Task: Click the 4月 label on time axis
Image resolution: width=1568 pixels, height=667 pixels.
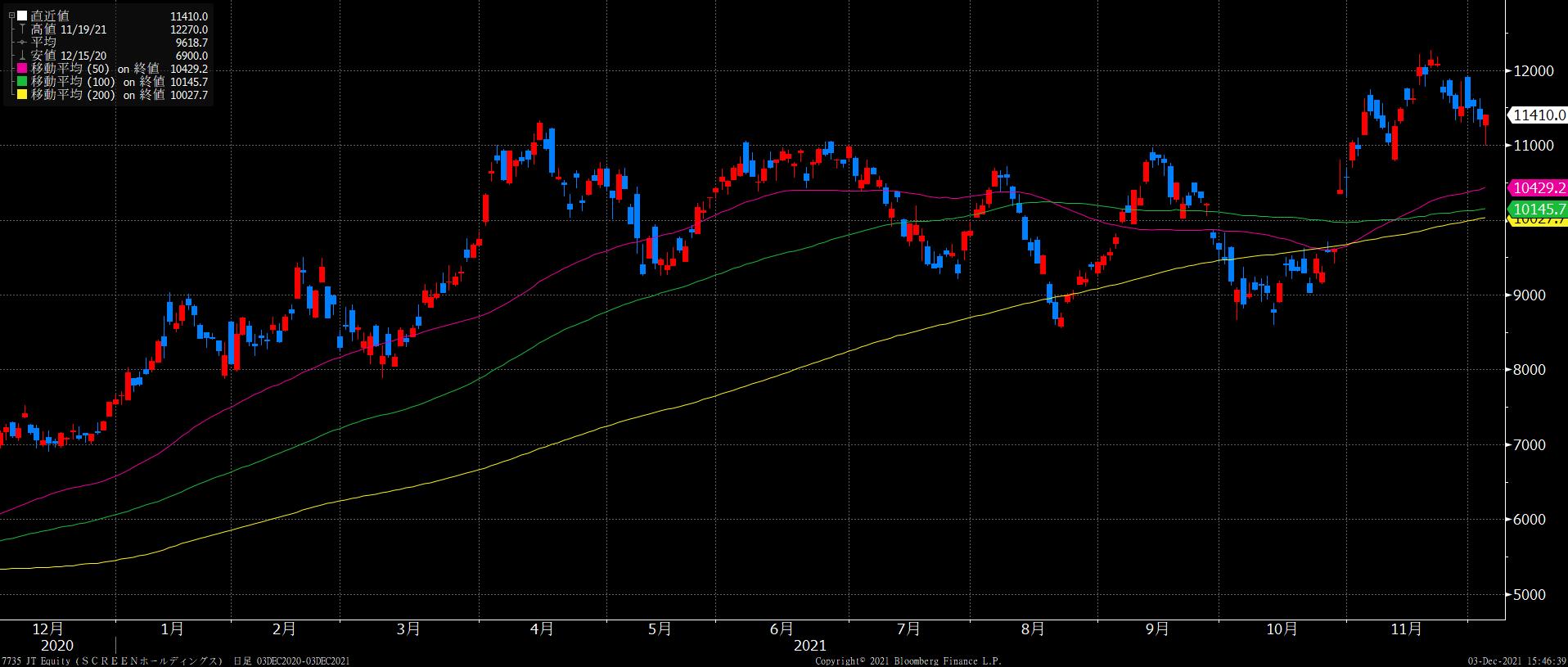Action: pos(542,629)
